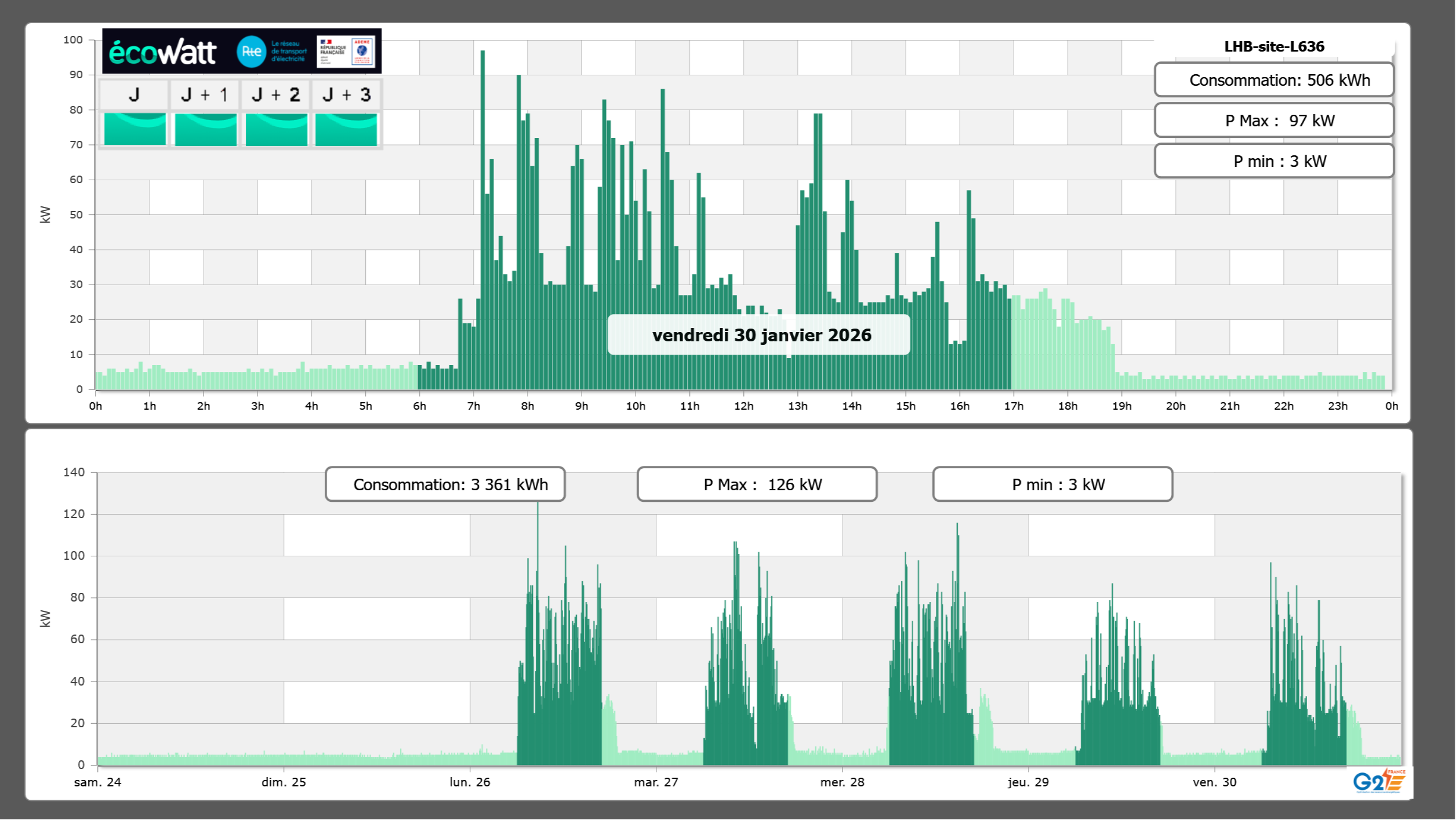Select the green J day indicator tile
This screenshot has height=820, width=1456.
tap(135, 129)
